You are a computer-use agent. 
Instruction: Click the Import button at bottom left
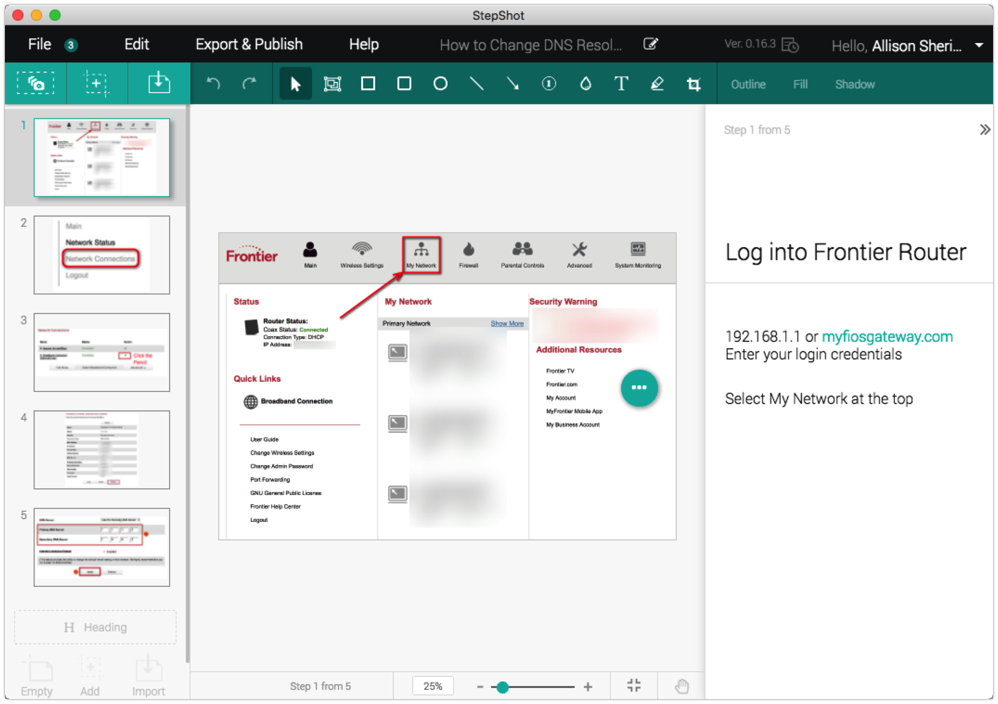click(148, 677)
